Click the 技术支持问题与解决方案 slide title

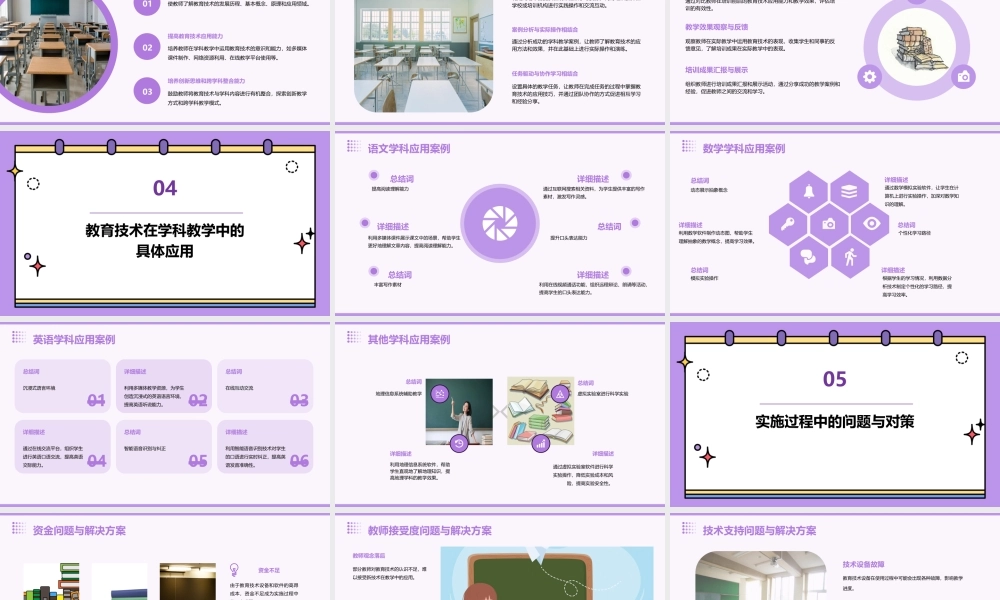point(759,530)
